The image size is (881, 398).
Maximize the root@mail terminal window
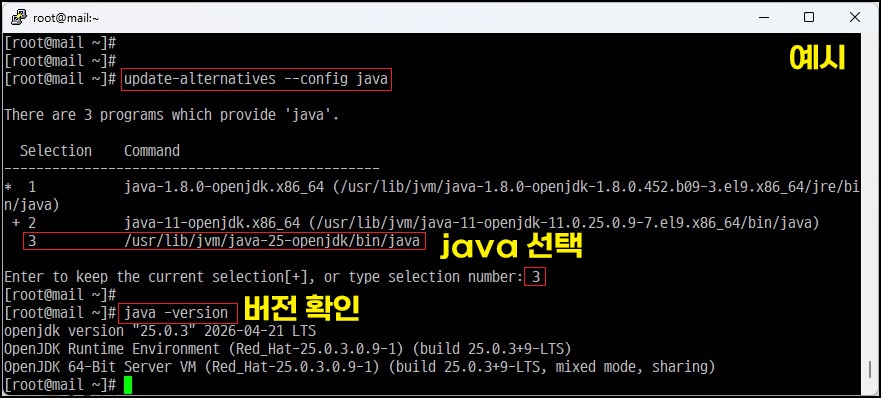(809, 17)
